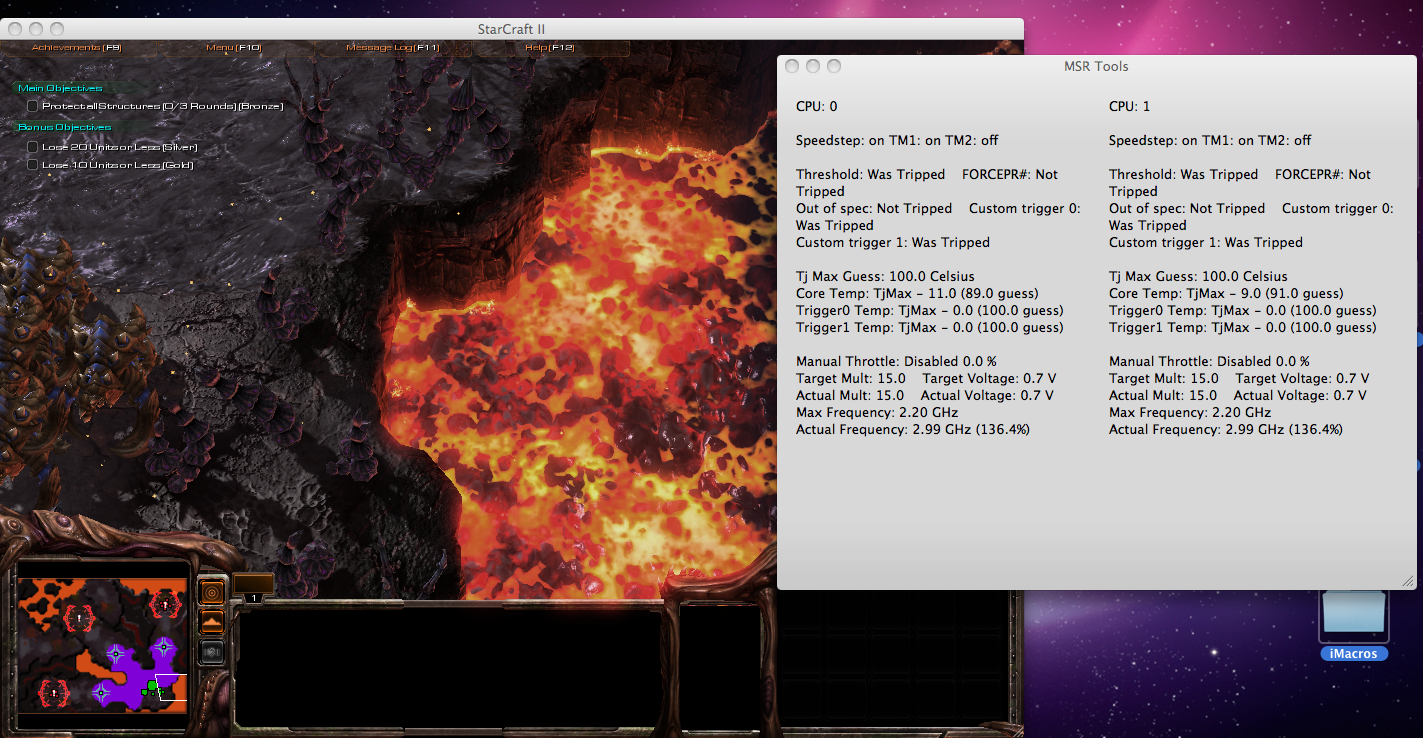Click the 'CPU: 0' label
Image resolution: width=1423 pixels, height=738 pixels.
click(817, 106)
